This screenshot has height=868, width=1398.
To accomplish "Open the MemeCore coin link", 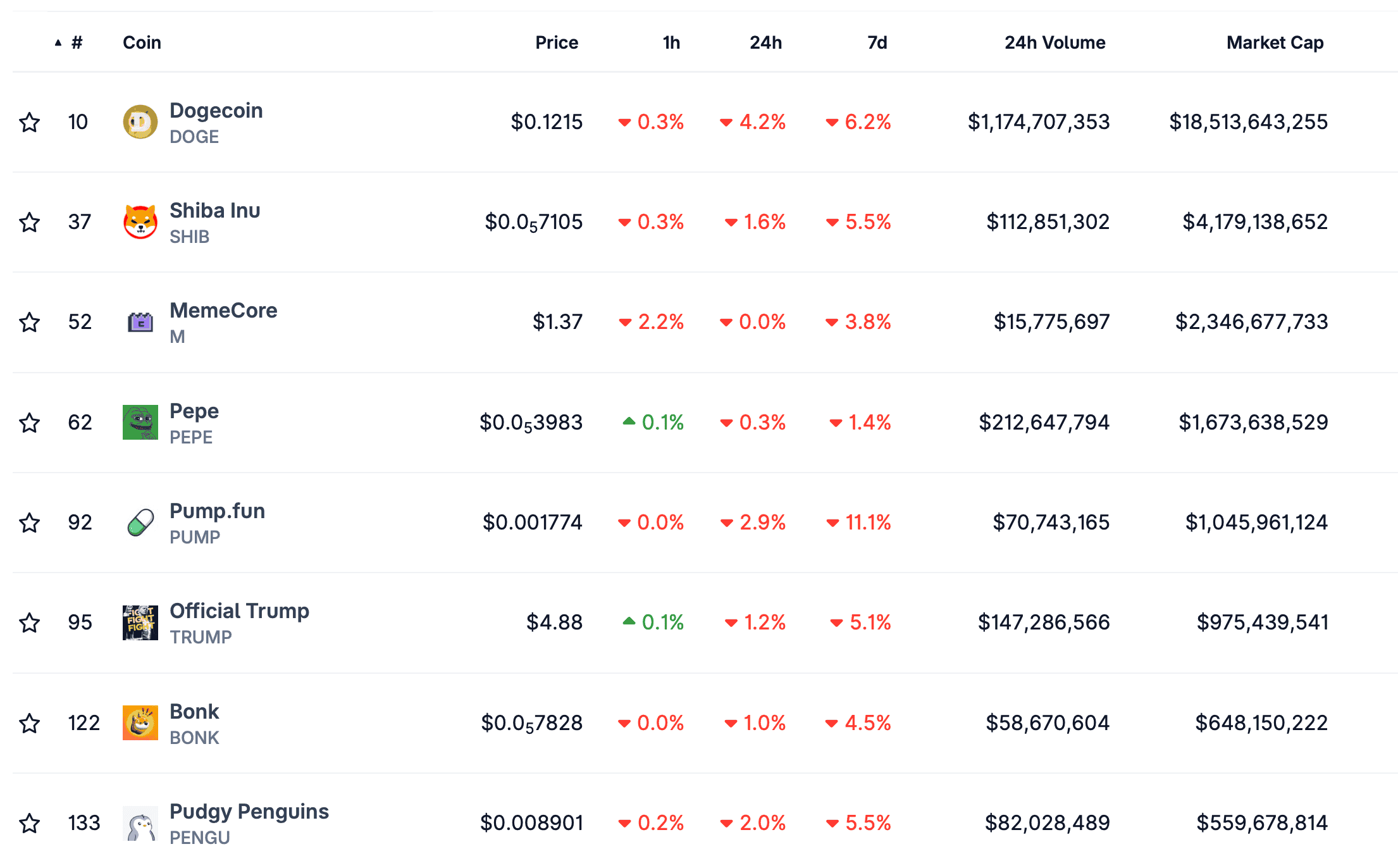I will tap(223, 311).
